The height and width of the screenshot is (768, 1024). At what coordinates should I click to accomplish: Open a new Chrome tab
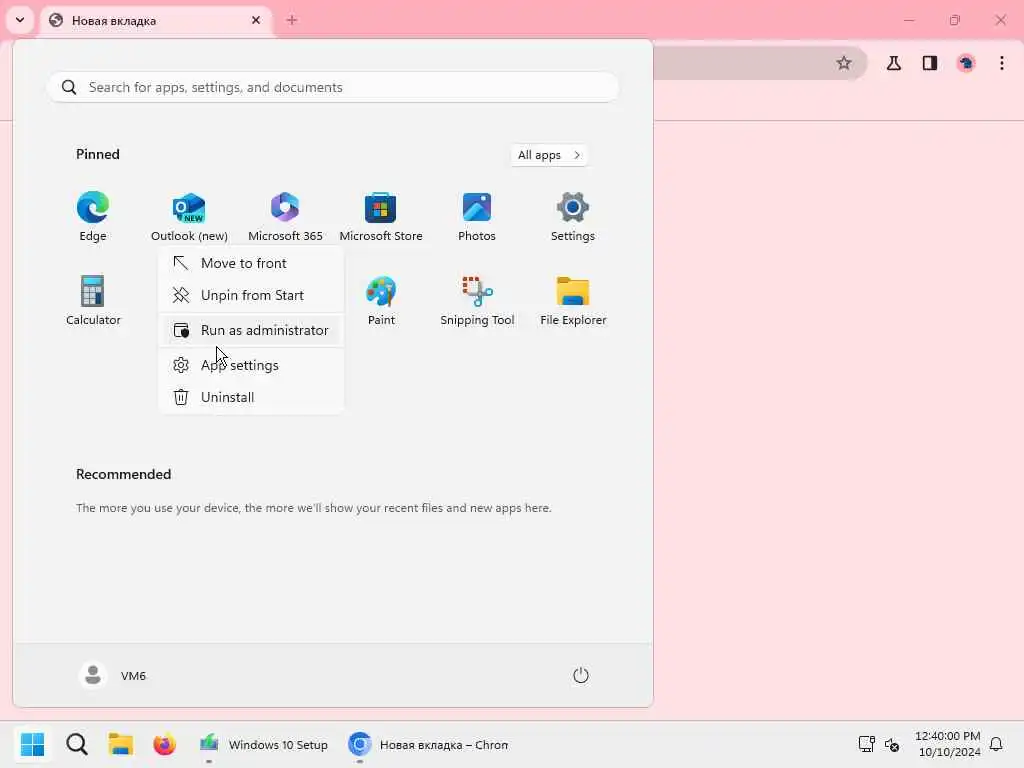pos(292,20)
